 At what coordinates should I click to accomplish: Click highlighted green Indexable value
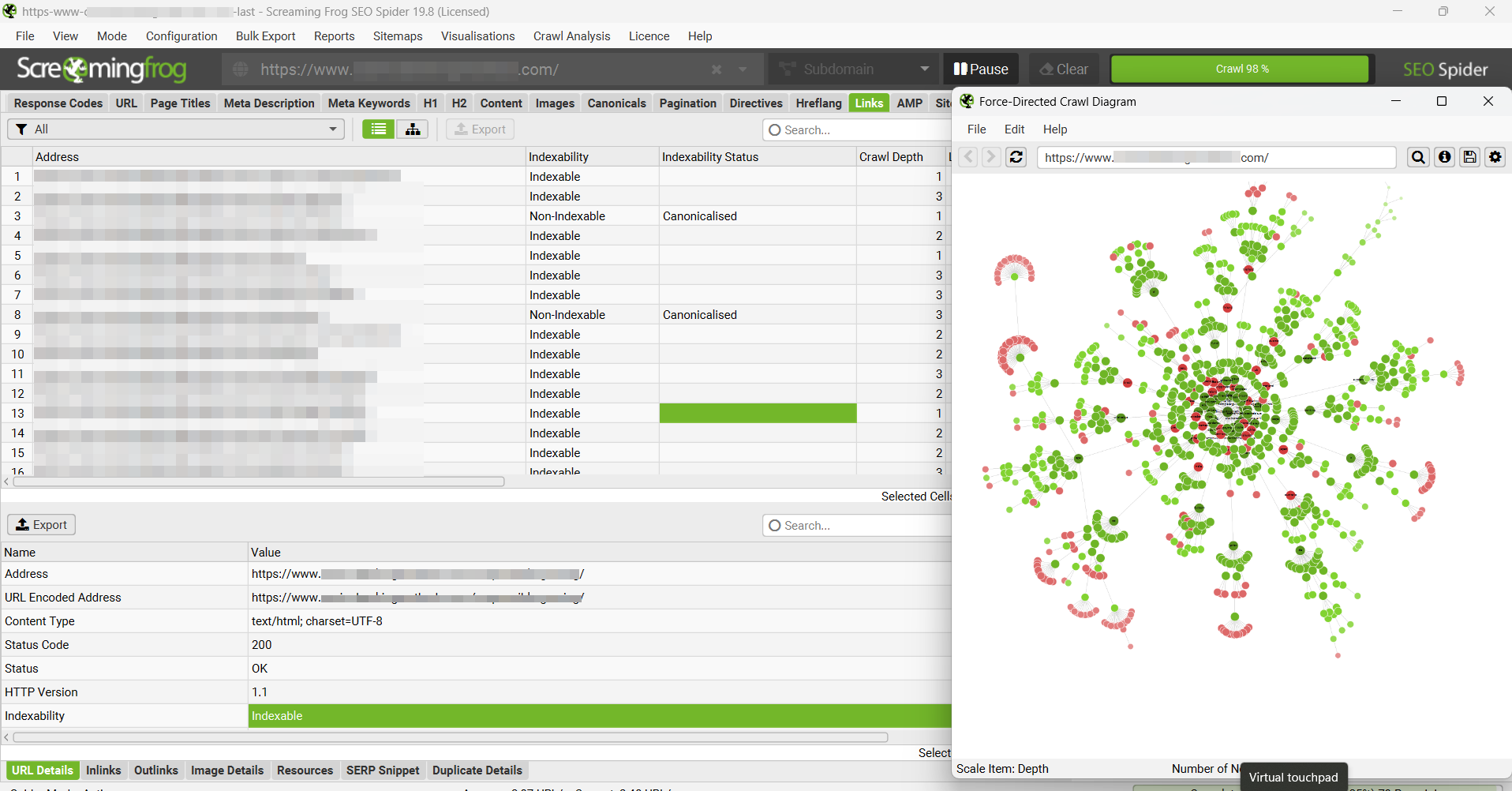click(600, 716)
